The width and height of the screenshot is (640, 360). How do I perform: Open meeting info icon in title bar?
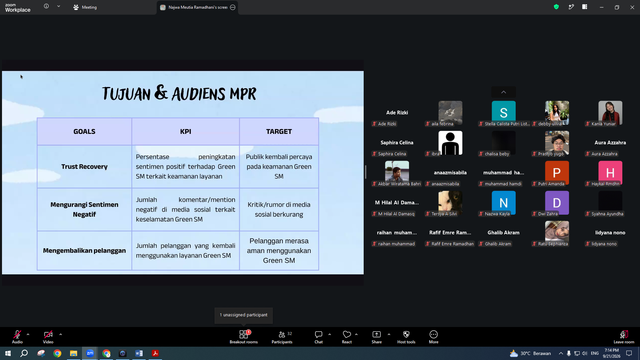[x=46, y=7]
